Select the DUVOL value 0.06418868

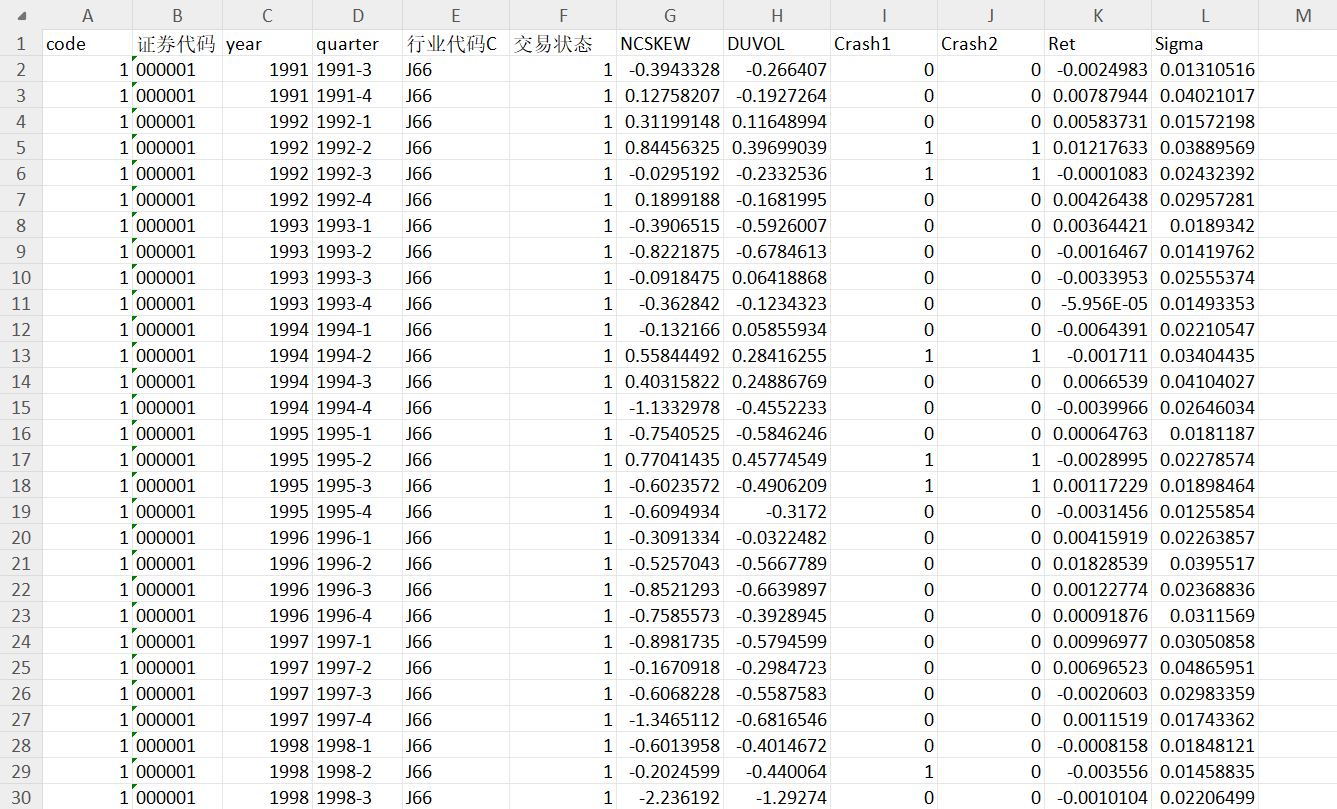(777, 278)
